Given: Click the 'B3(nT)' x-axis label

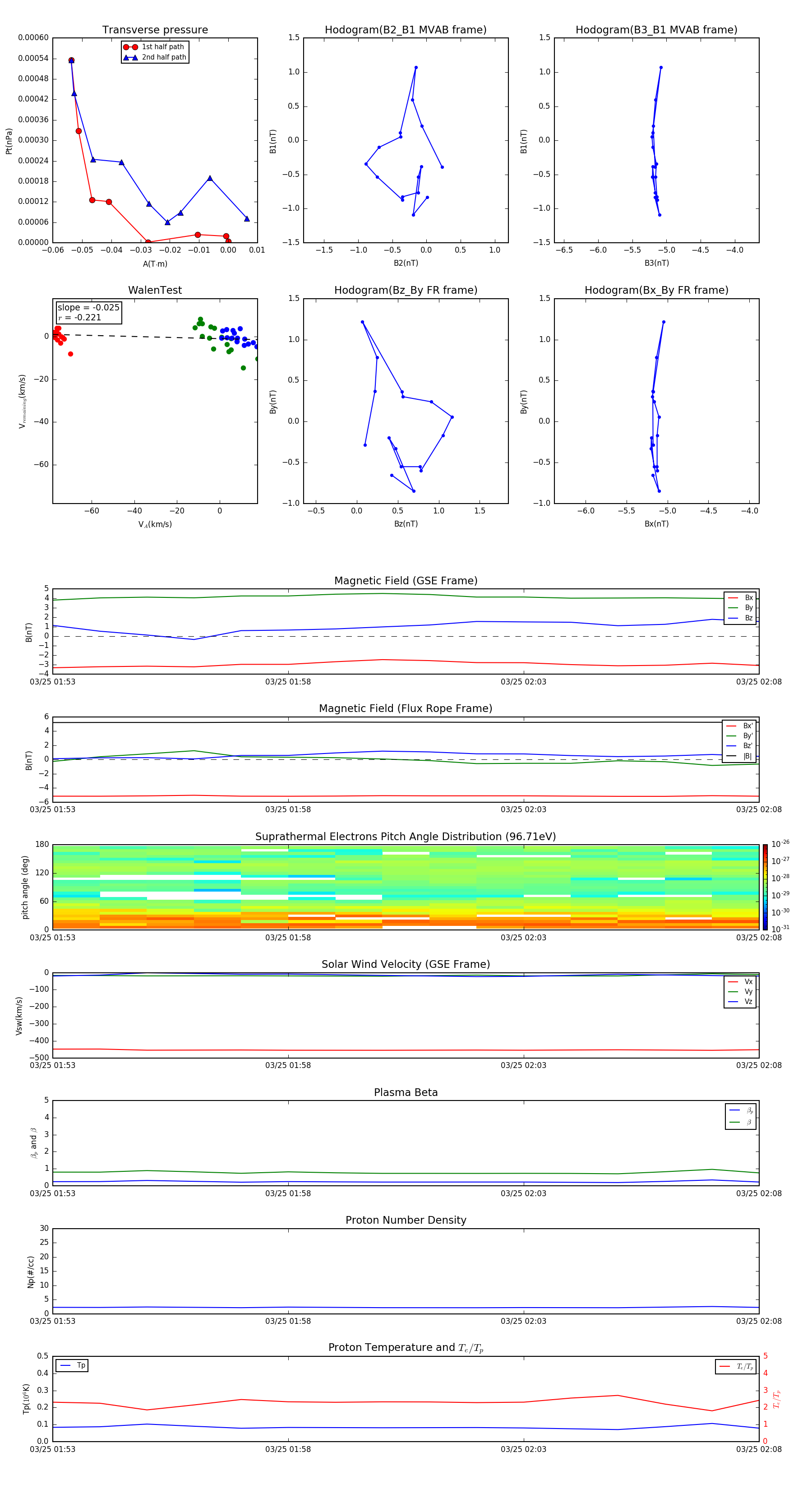Looking at the screenshot, I should pyautogui.click(x=656, y=263).
